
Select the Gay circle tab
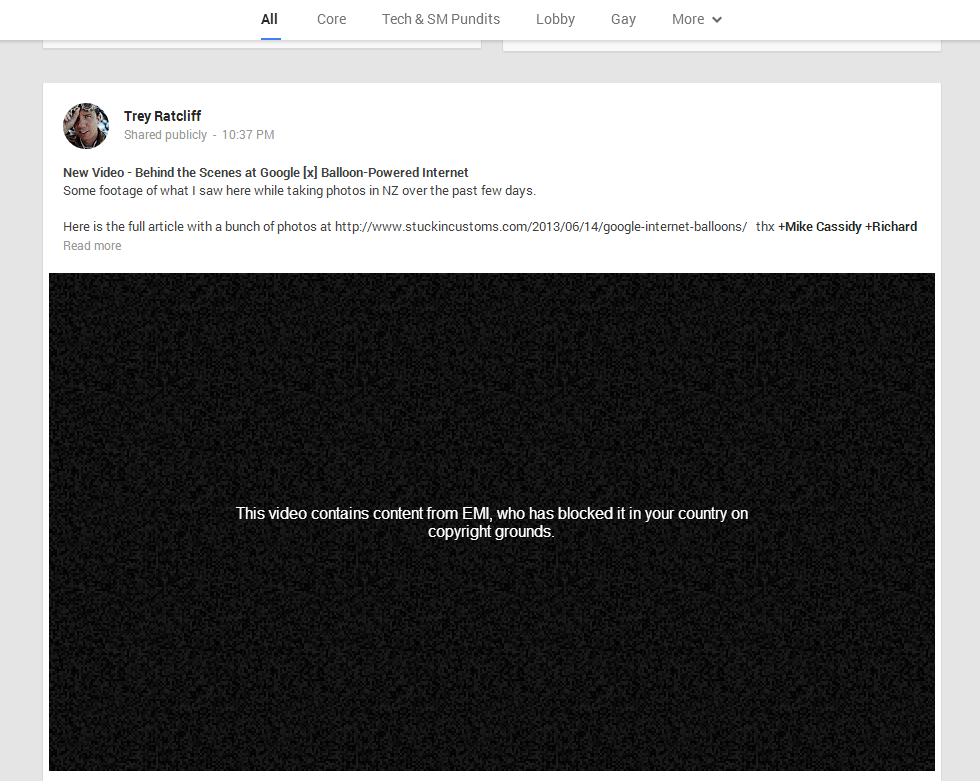(x=623, y=19)
